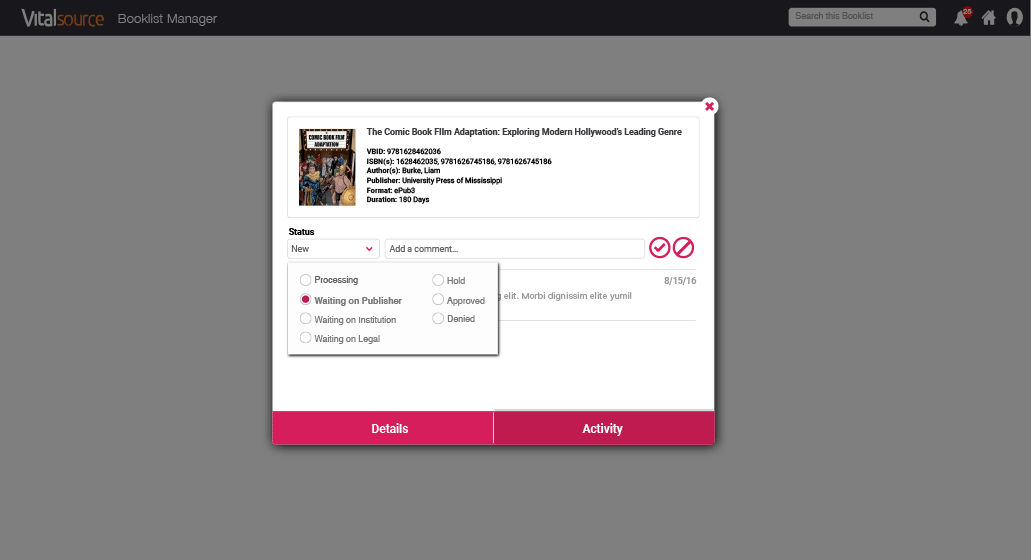Click the notifications bell icon

(x=961, y=18)
